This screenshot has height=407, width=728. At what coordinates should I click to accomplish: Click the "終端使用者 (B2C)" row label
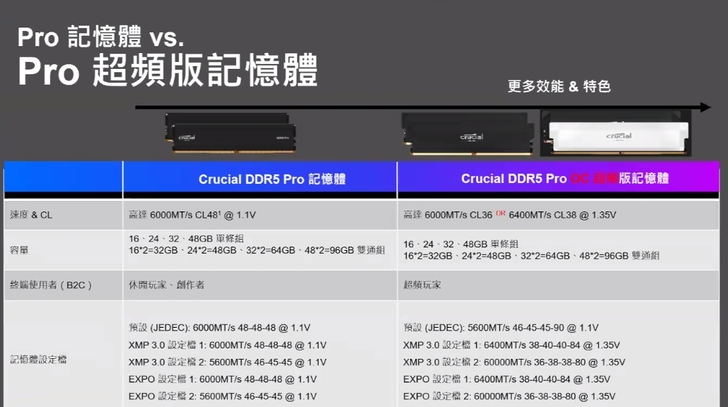click(x=50, y=285)
